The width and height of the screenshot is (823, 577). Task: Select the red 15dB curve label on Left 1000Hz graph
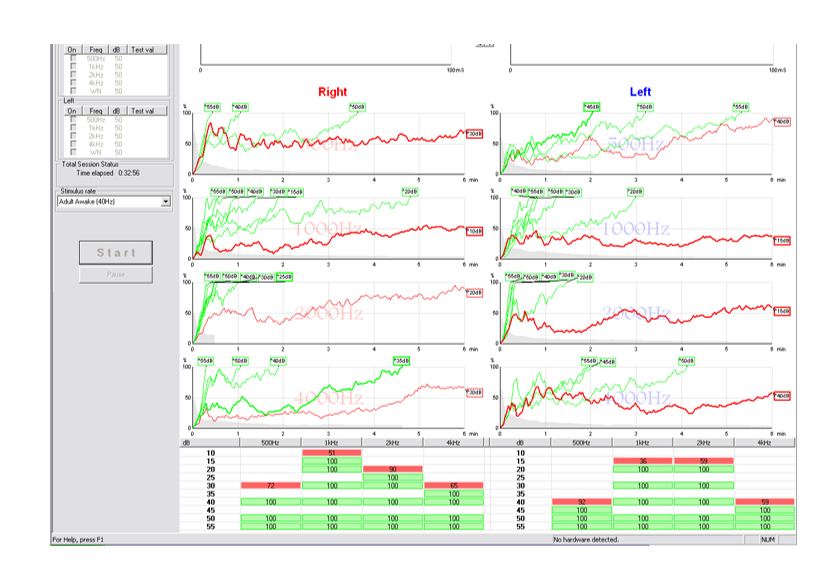(782, 241)
